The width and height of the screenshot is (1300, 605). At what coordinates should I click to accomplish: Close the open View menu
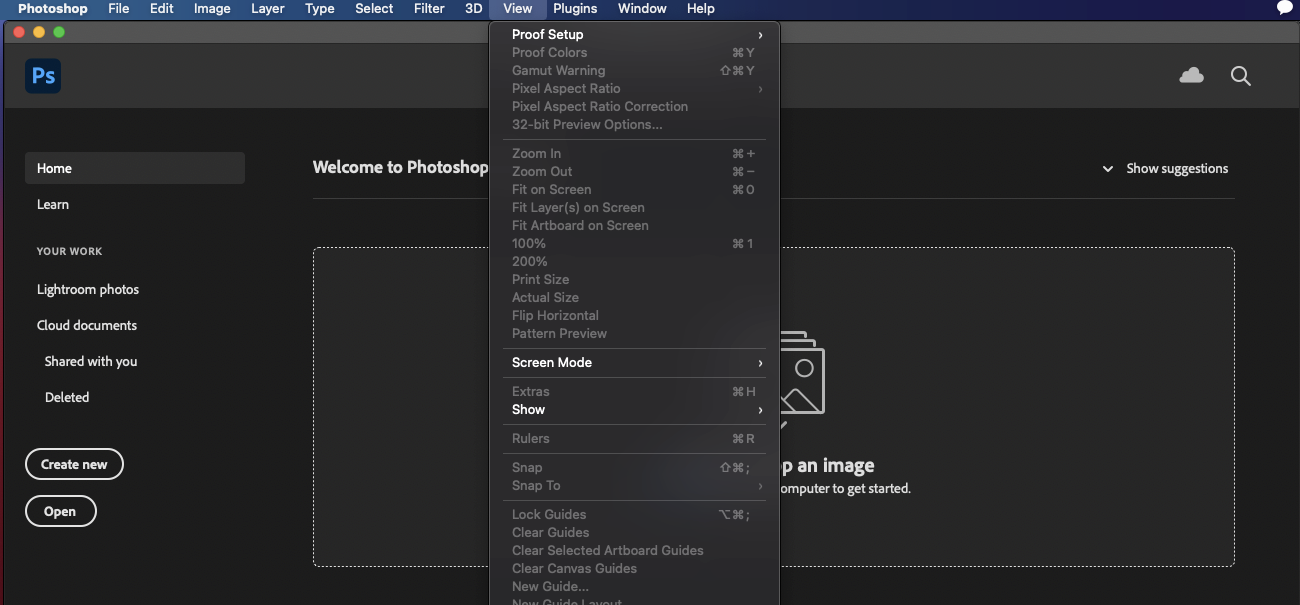518,8
